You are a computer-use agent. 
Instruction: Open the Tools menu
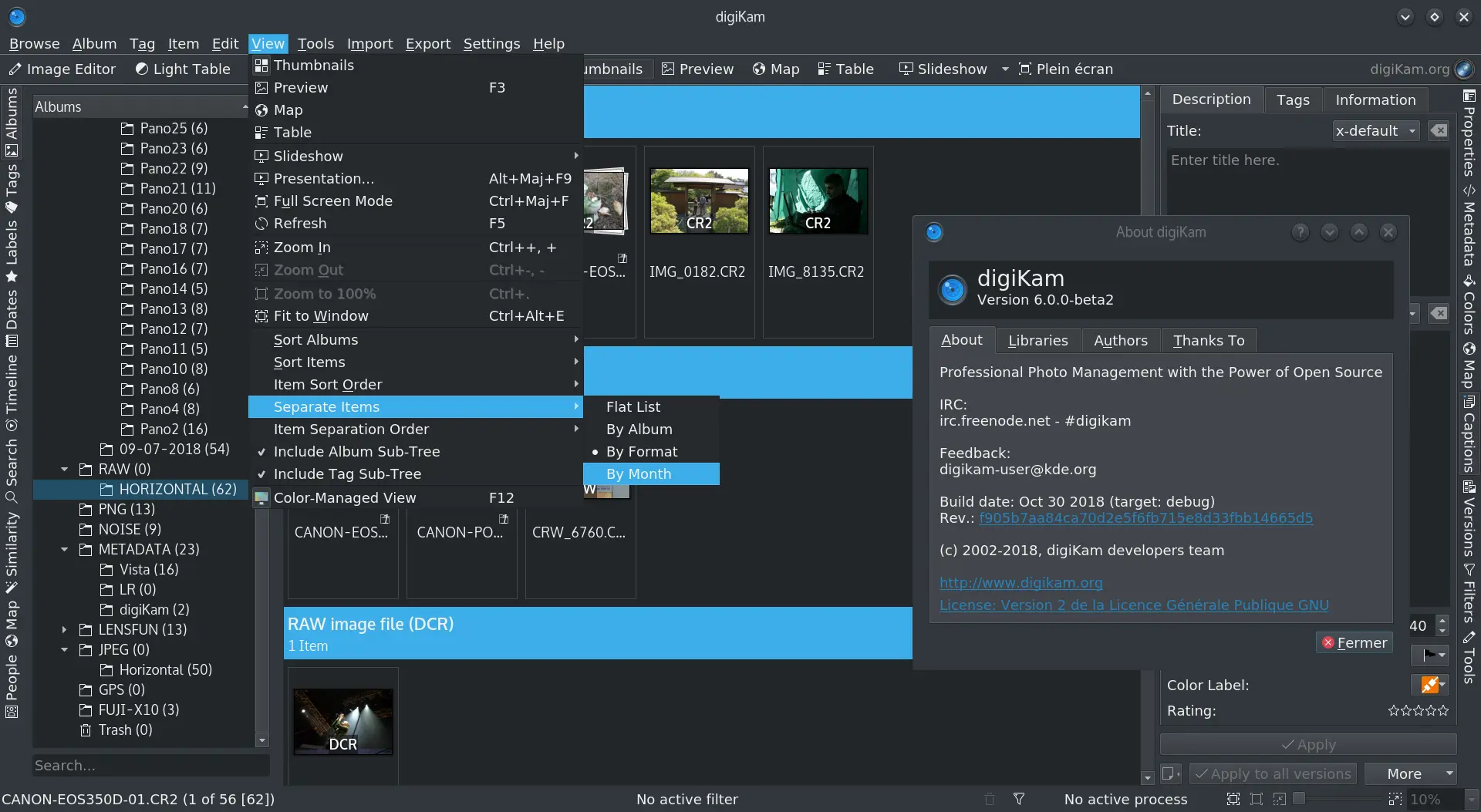(x=315, y=43)
